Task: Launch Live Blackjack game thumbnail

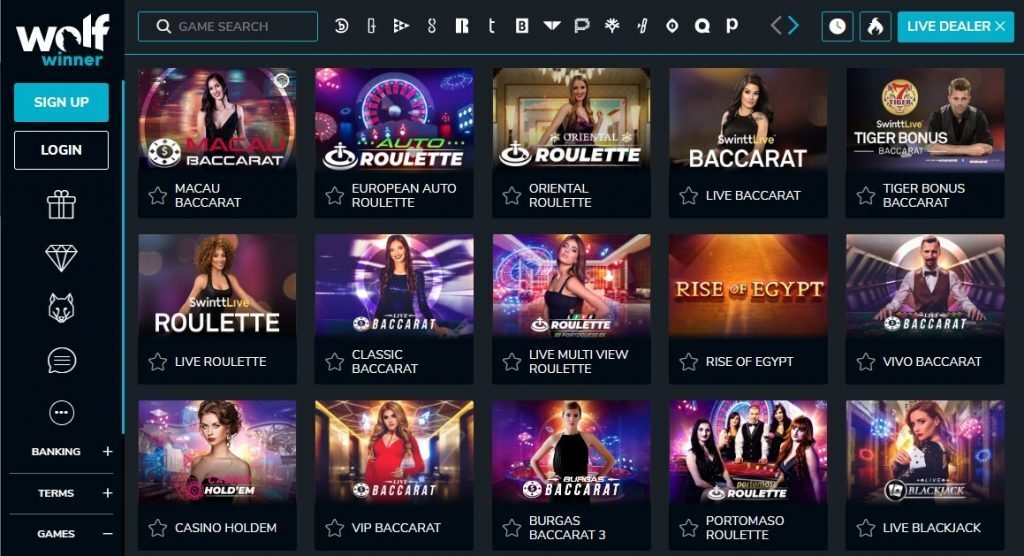Action: pos(925,452)
